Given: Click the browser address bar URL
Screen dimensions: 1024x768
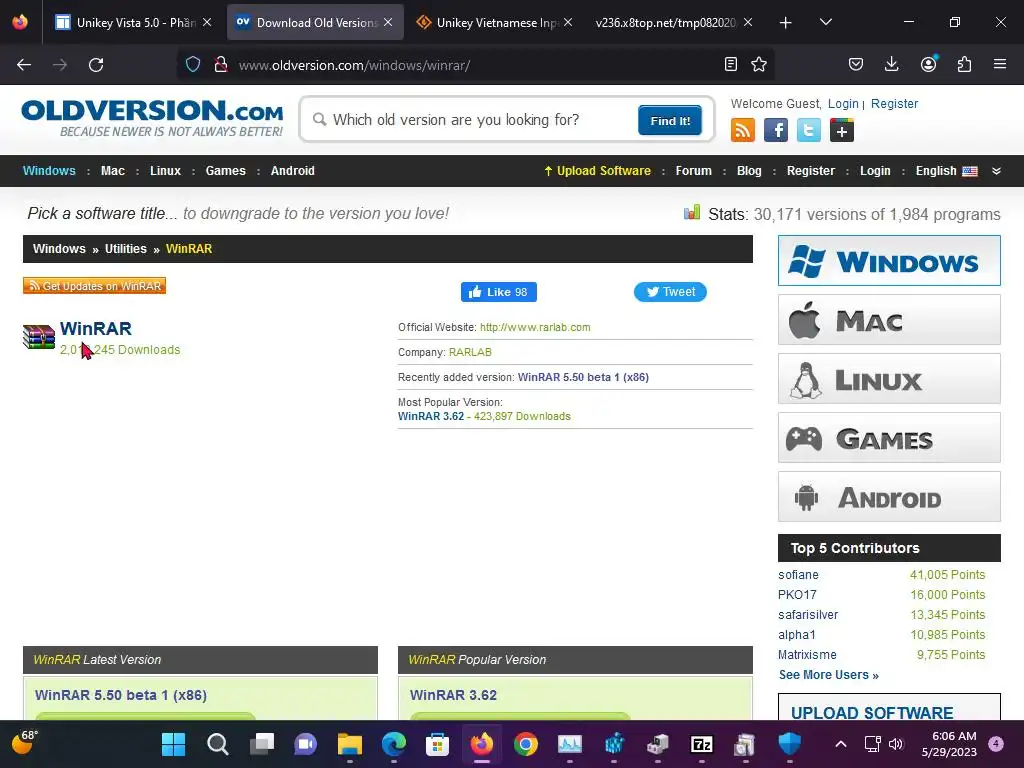Looking at the screenshot, I should point(354,65).
